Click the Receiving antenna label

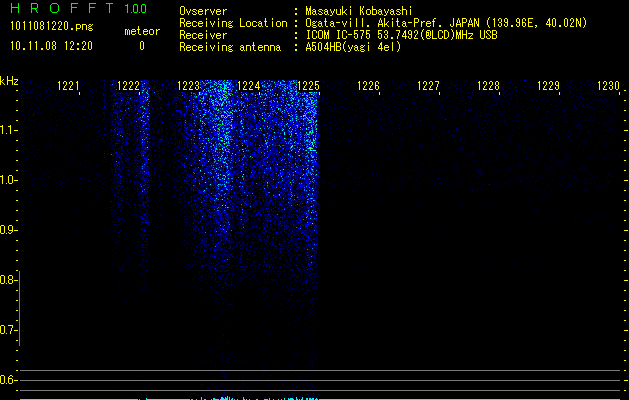[x=230, y=47]
